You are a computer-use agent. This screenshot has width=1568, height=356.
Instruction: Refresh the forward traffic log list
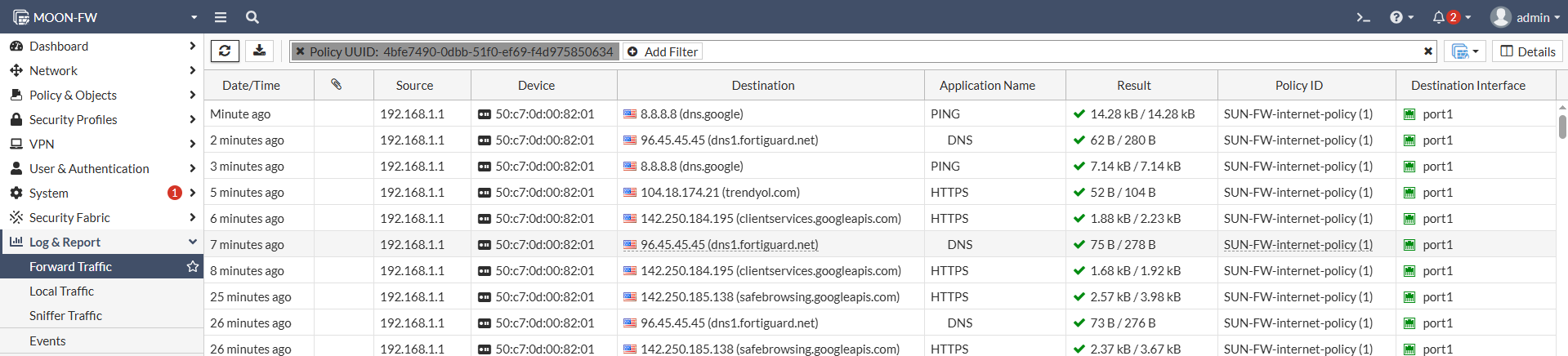[x=225, y=51]
